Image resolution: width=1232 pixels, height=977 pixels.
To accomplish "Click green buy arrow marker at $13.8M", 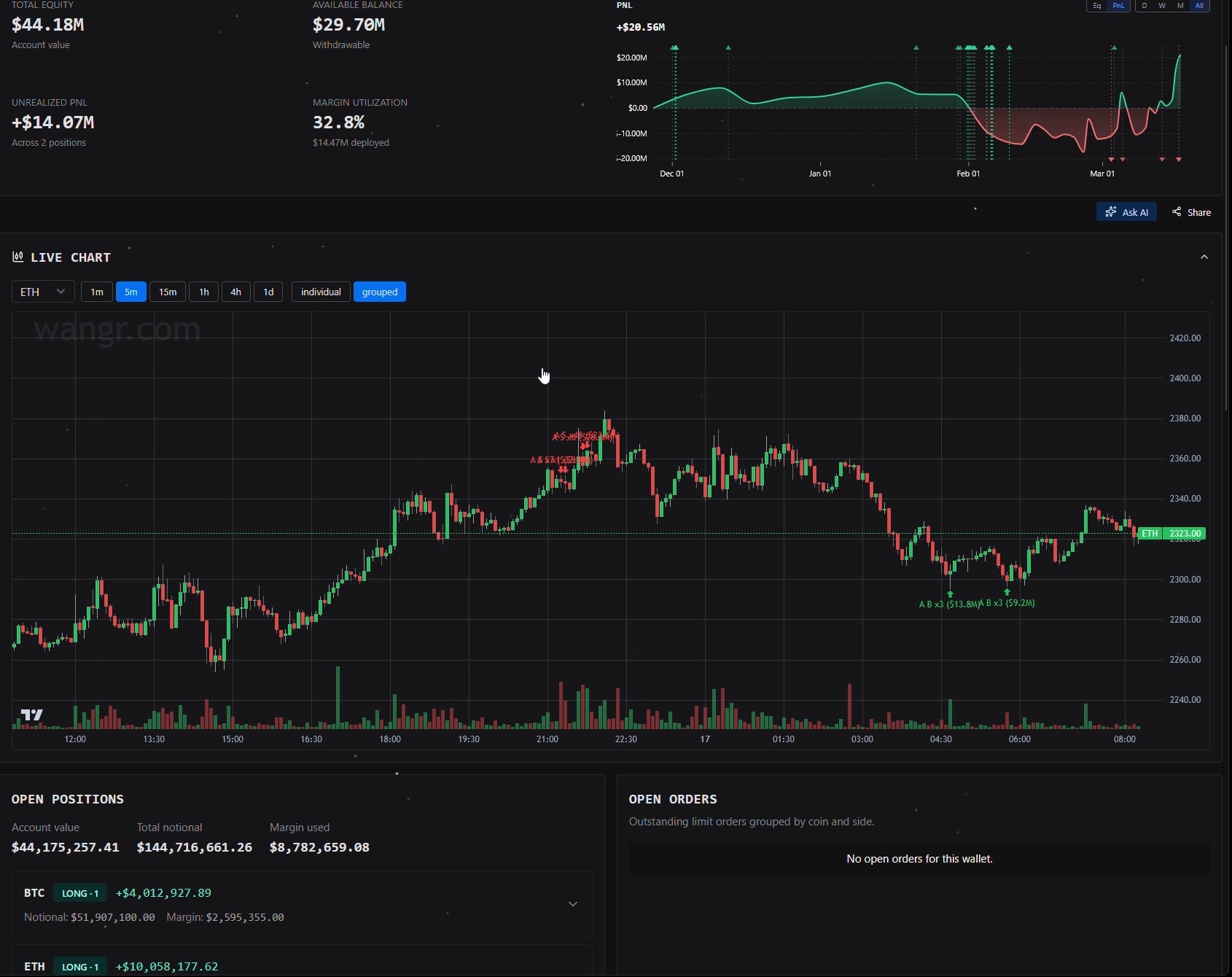I will click(x=950, y=594).
